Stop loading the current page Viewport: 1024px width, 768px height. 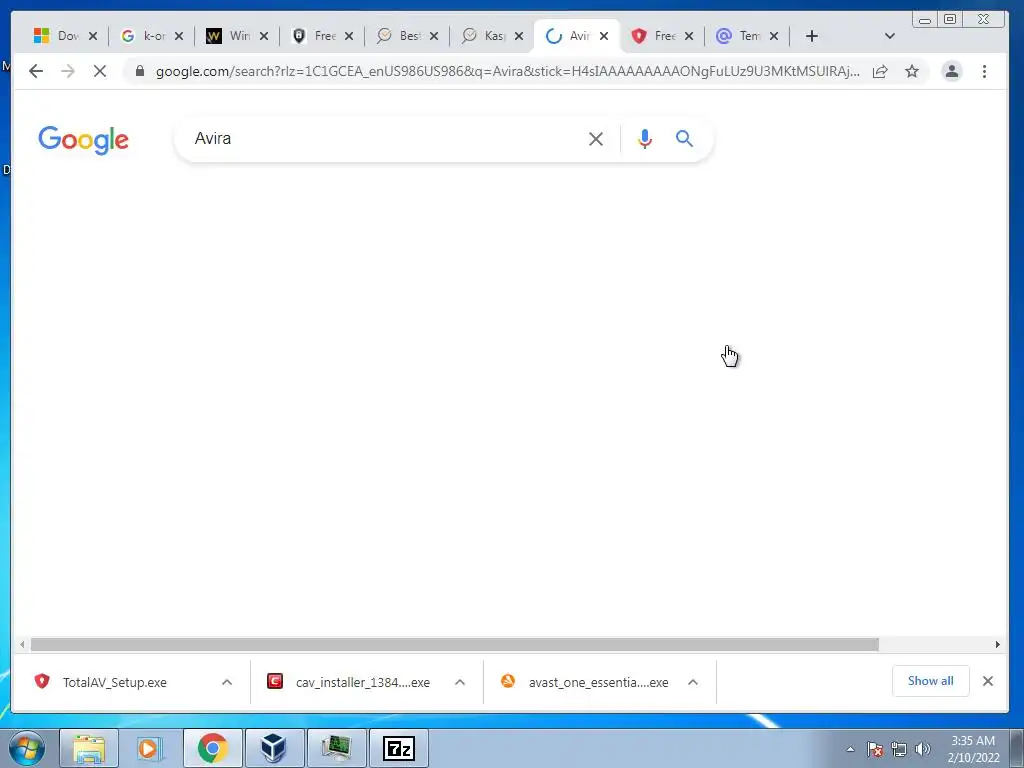100,71
